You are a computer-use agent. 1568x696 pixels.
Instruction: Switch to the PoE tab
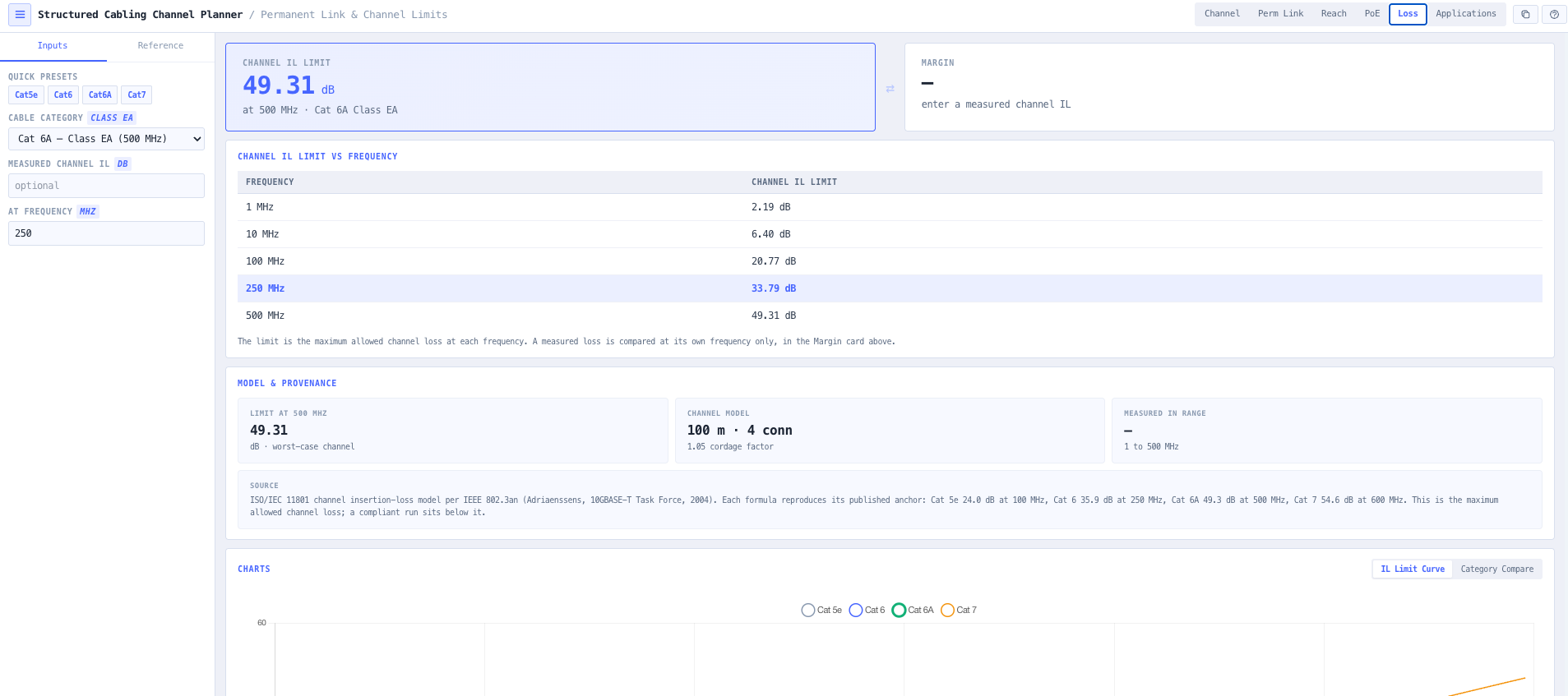coord(1372,14)
